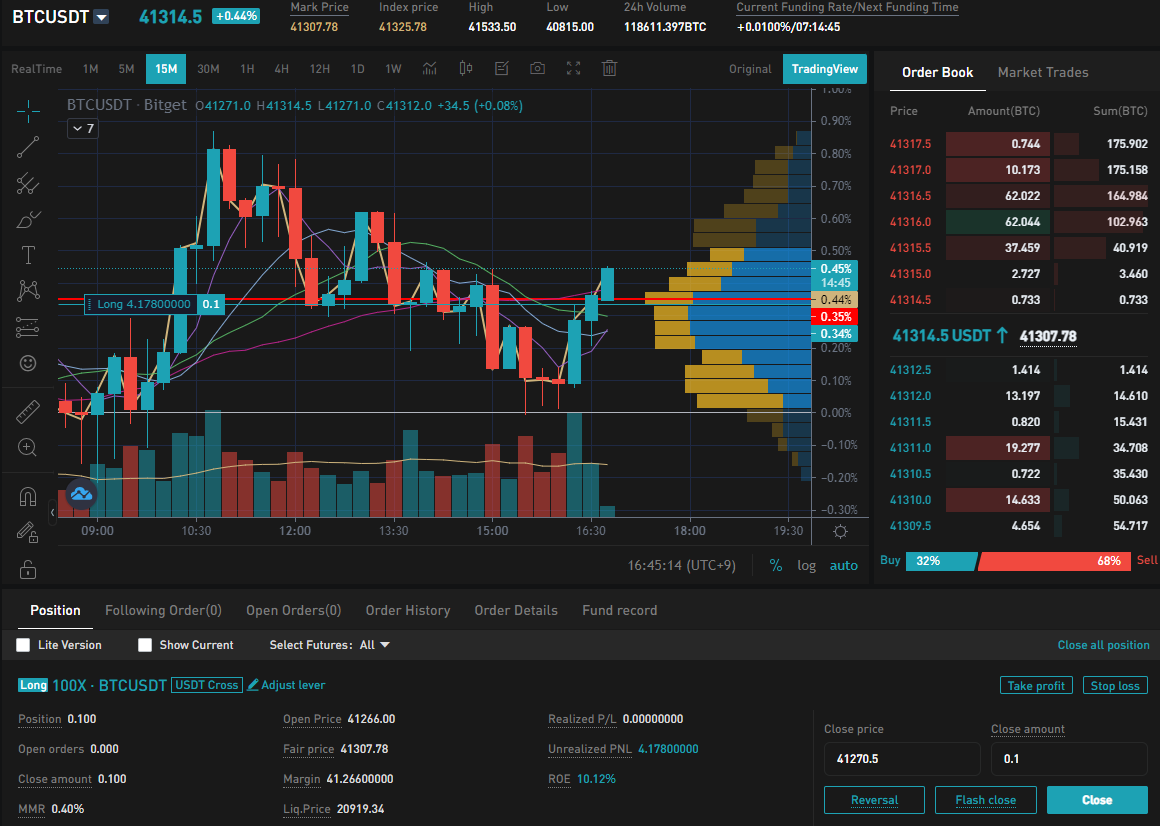Toggle the Show Current checkbox

(145, 645)
